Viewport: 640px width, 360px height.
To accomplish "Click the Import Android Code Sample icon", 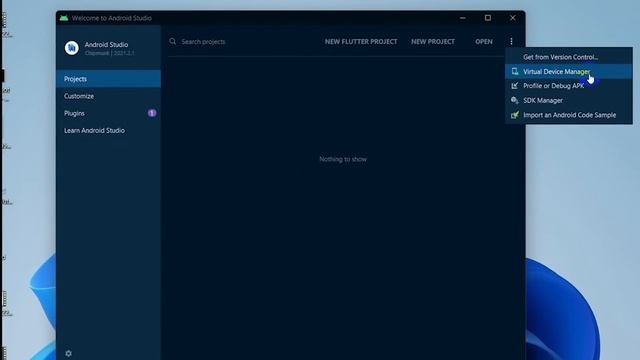I will (x=515, y=115).
